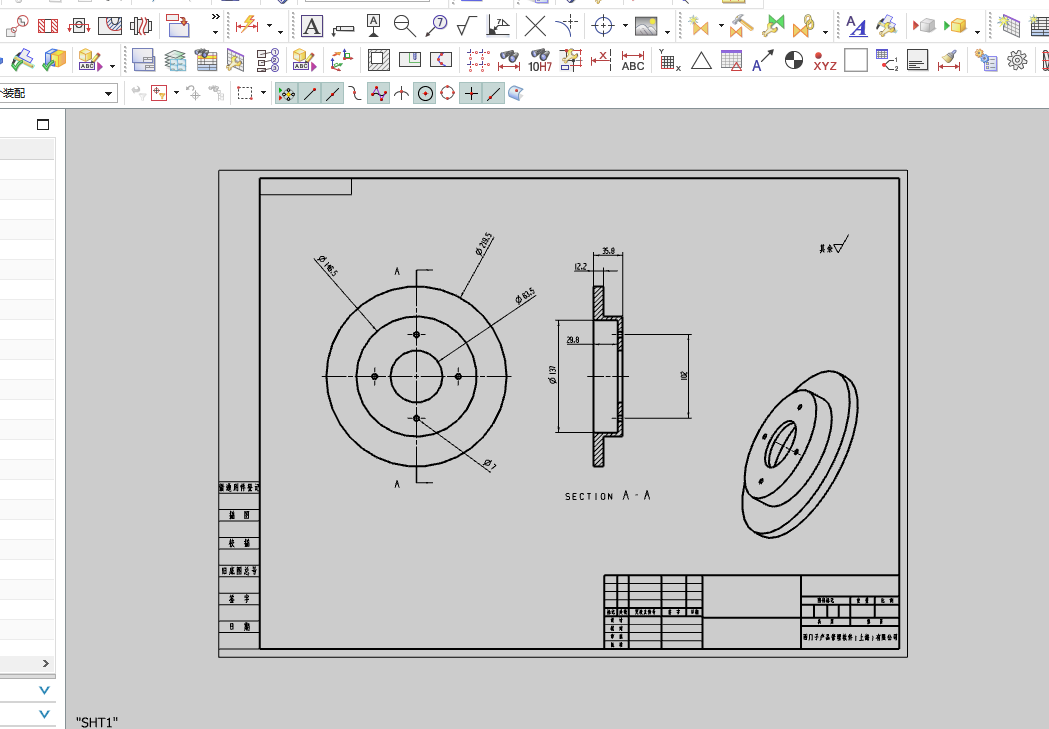The width and height of the screenshot is (1049, 729).
Task: Insert an Image with the picture icon
Action: coord(646,26)
